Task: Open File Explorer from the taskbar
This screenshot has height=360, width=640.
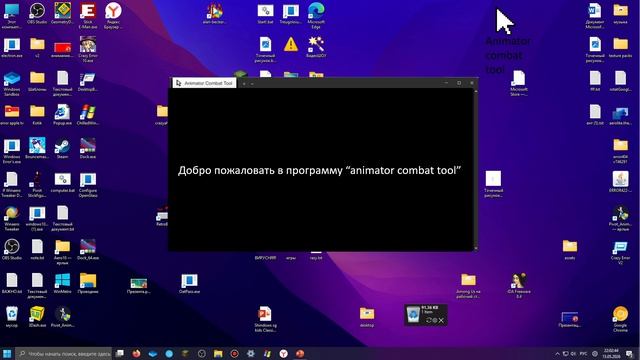Action: point(218,353)
